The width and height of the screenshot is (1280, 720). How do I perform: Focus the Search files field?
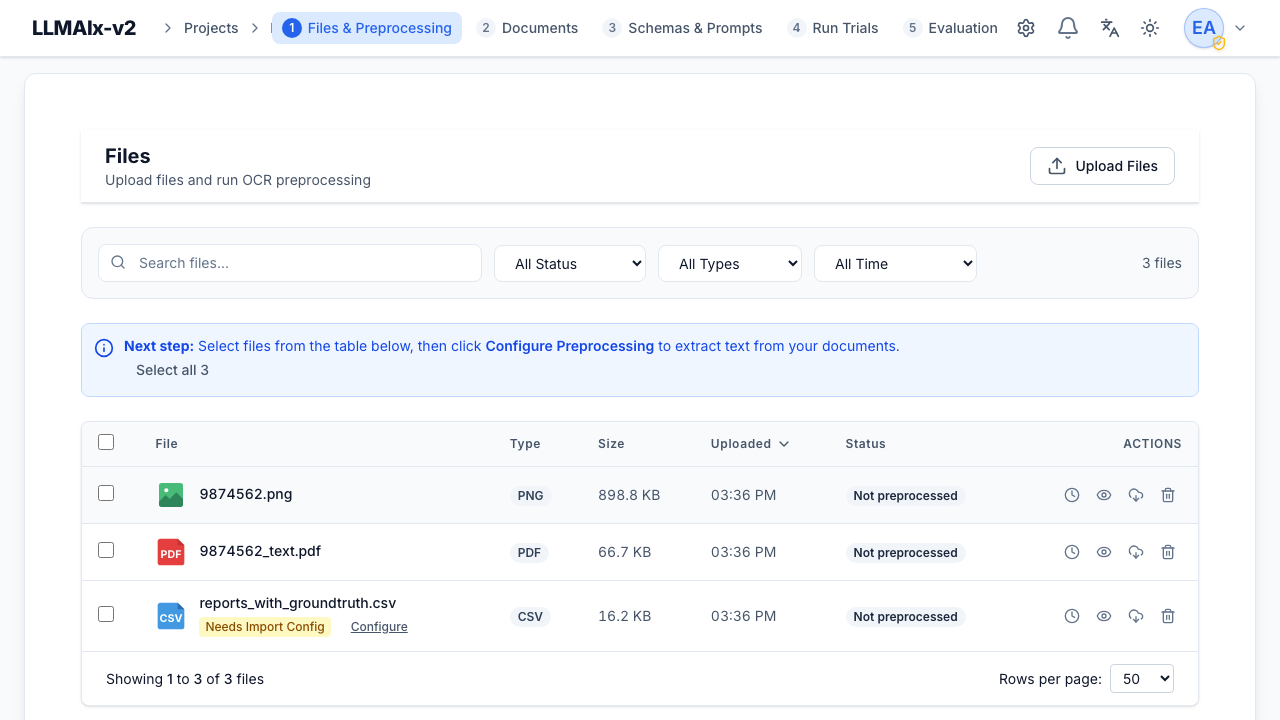(290, 263)
